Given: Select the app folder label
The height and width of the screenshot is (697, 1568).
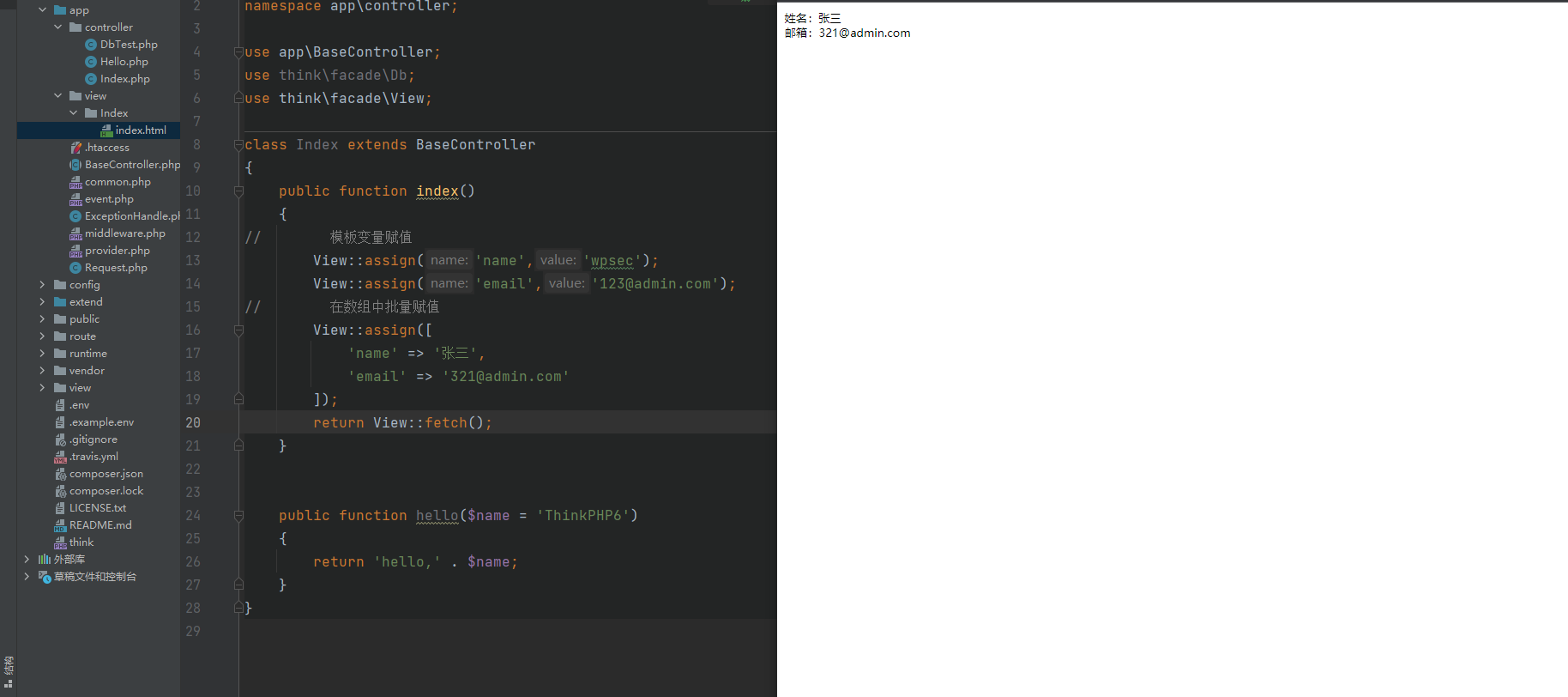Looking at the screenshot, I should (79, 10).
